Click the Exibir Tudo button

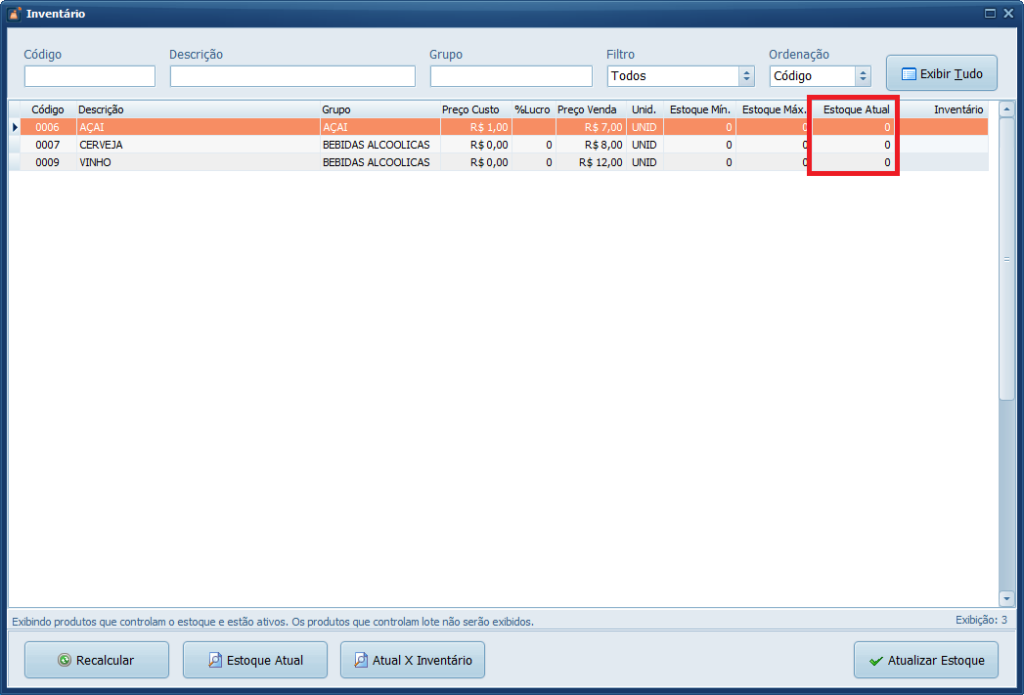(x=941, y=74)
